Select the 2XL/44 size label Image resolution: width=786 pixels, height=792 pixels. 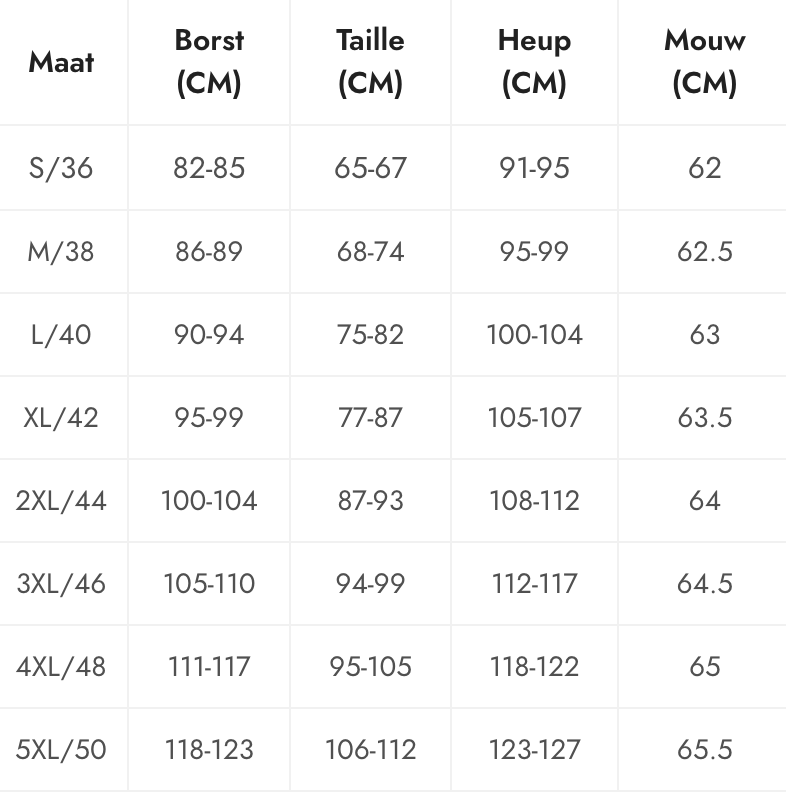coord(61,501)
